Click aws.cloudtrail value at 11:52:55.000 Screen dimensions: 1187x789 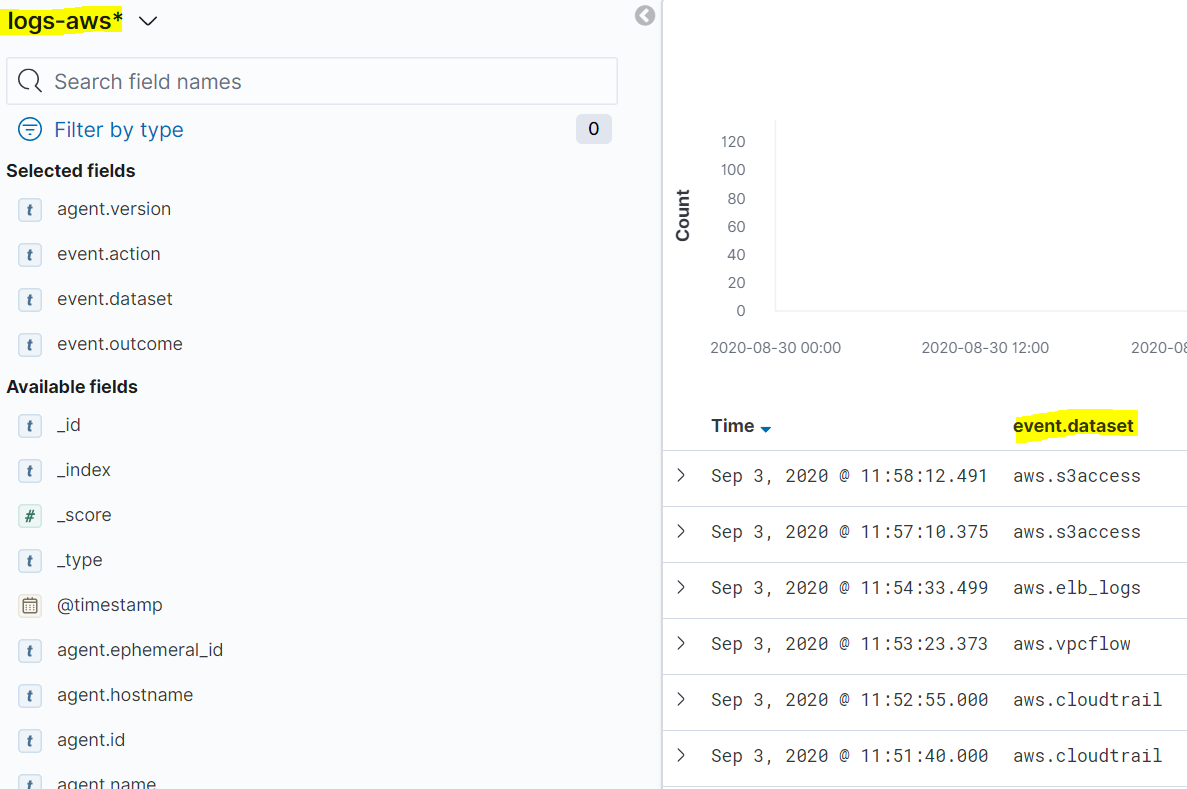pyautogui.click(x=1087, y=700)
